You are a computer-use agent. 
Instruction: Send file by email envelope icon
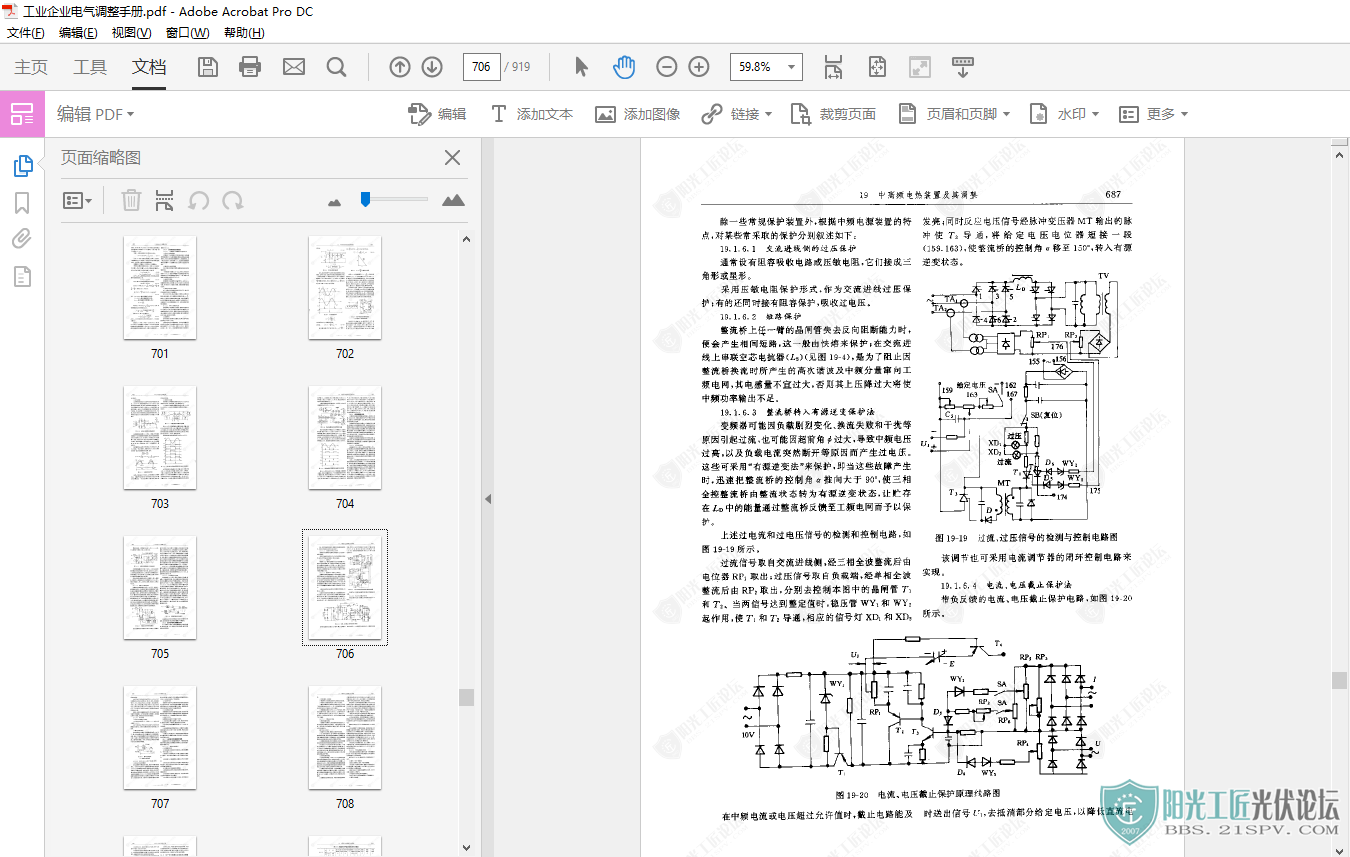294,67
